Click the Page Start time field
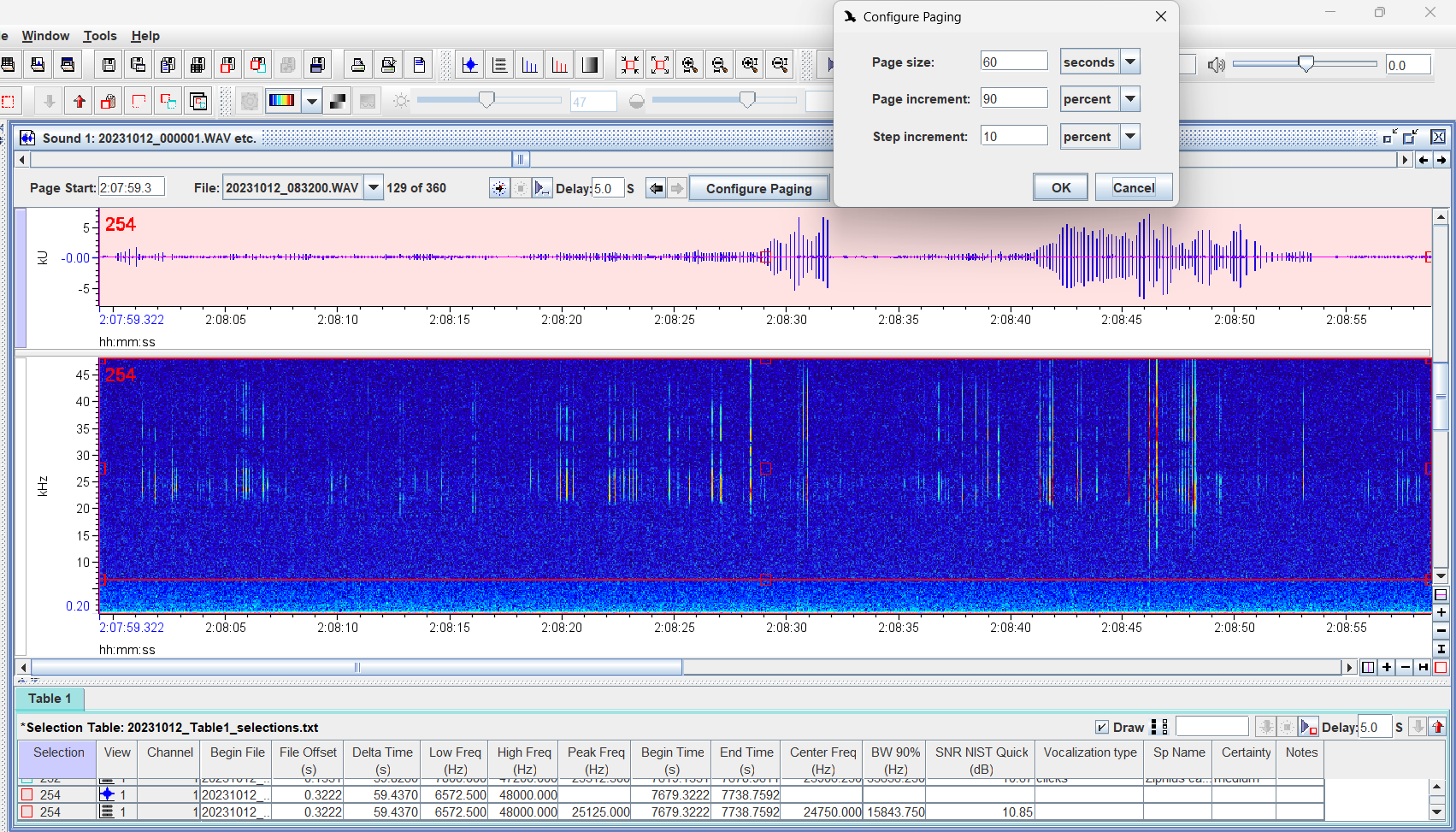 (132, 188)
